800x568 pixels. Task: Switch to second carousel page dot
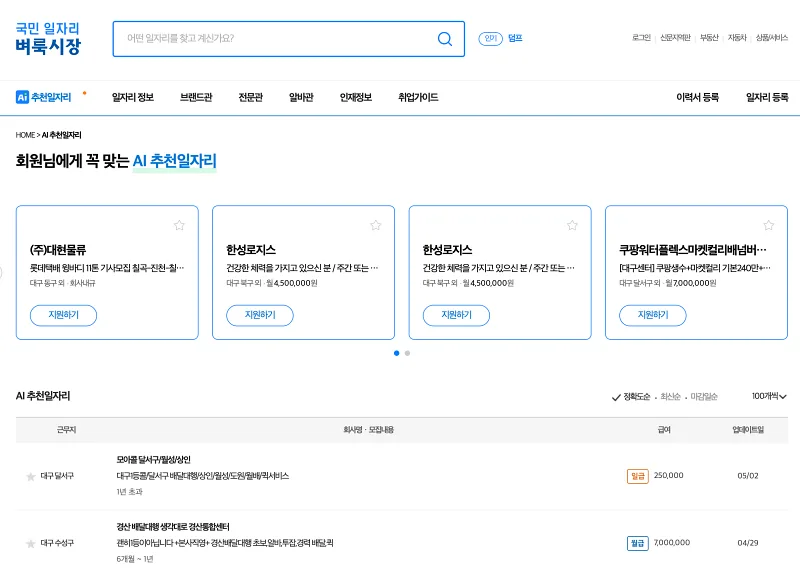[x=407, y=353]
